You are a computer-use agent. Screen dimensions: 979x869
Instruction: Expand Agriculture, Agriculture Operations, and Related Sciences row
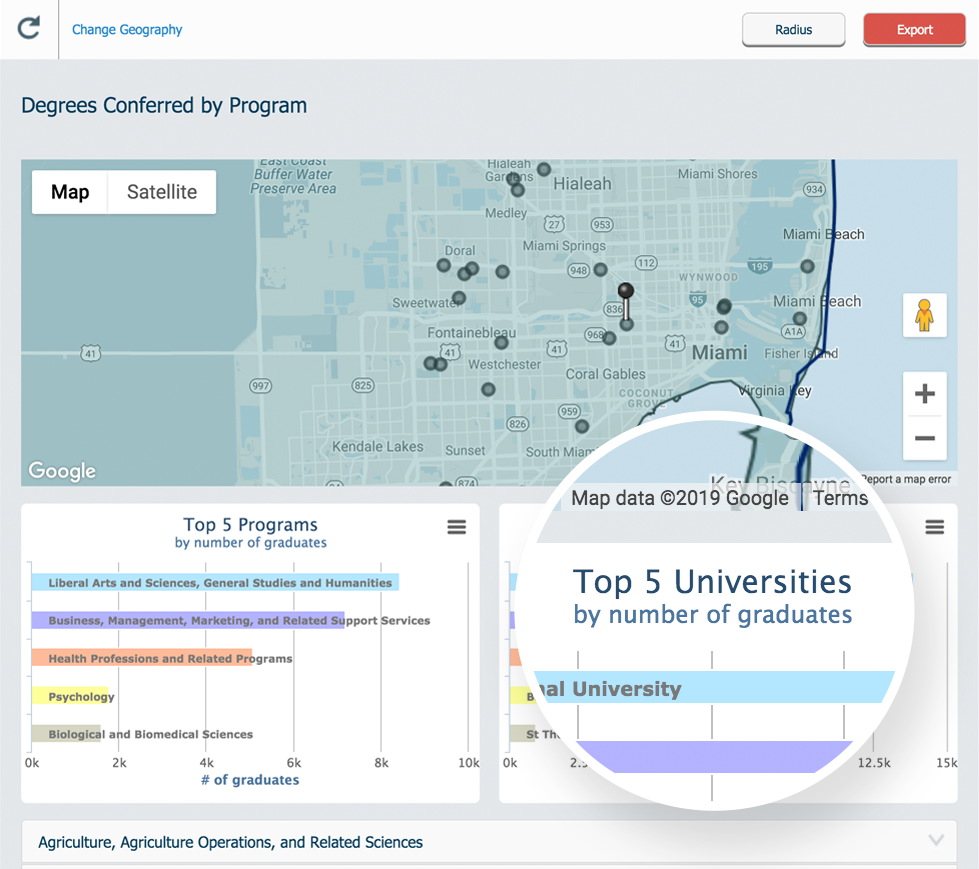[x=230, y=842]
